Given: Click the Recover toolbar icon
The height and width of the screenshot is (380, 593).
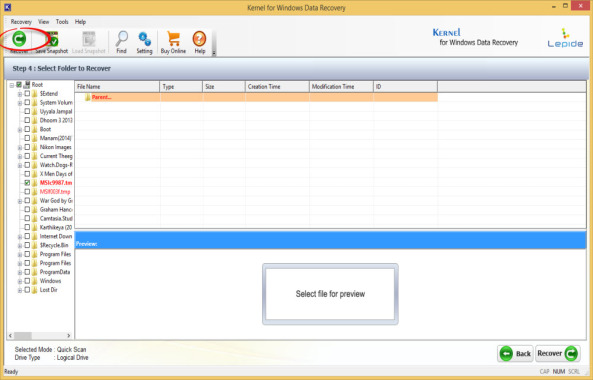Looking at the screenshot, I should 19,39.
